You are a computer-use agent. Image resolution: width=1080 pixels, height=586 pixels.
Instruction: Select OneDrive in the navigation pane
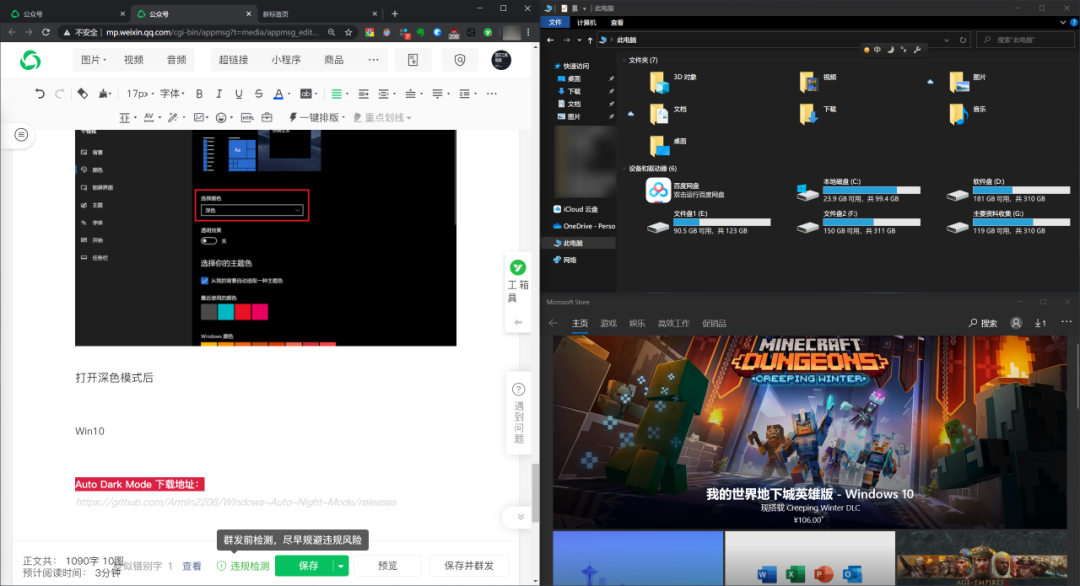(x=584, y=226)
